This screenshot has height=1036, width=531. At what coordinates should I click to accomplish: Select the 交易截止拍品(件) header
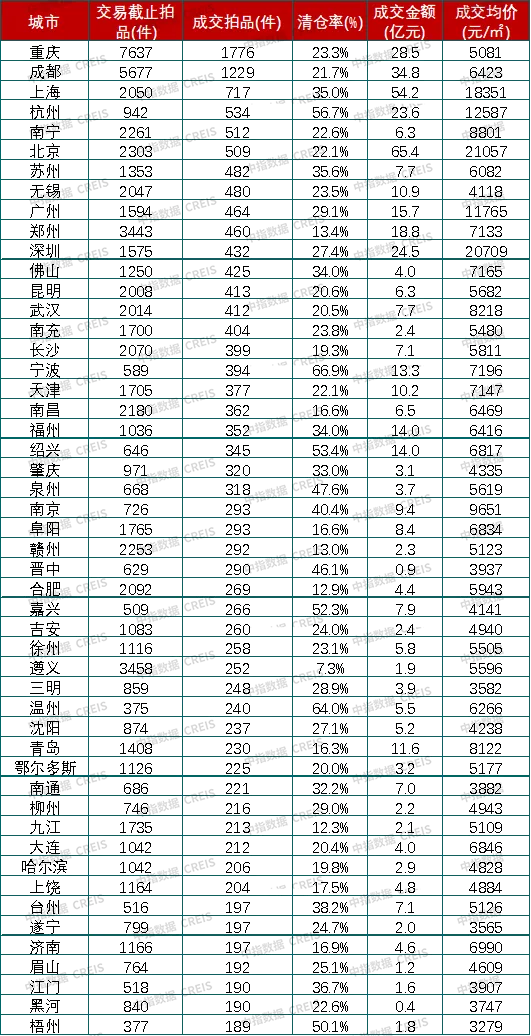coord(135,20)
